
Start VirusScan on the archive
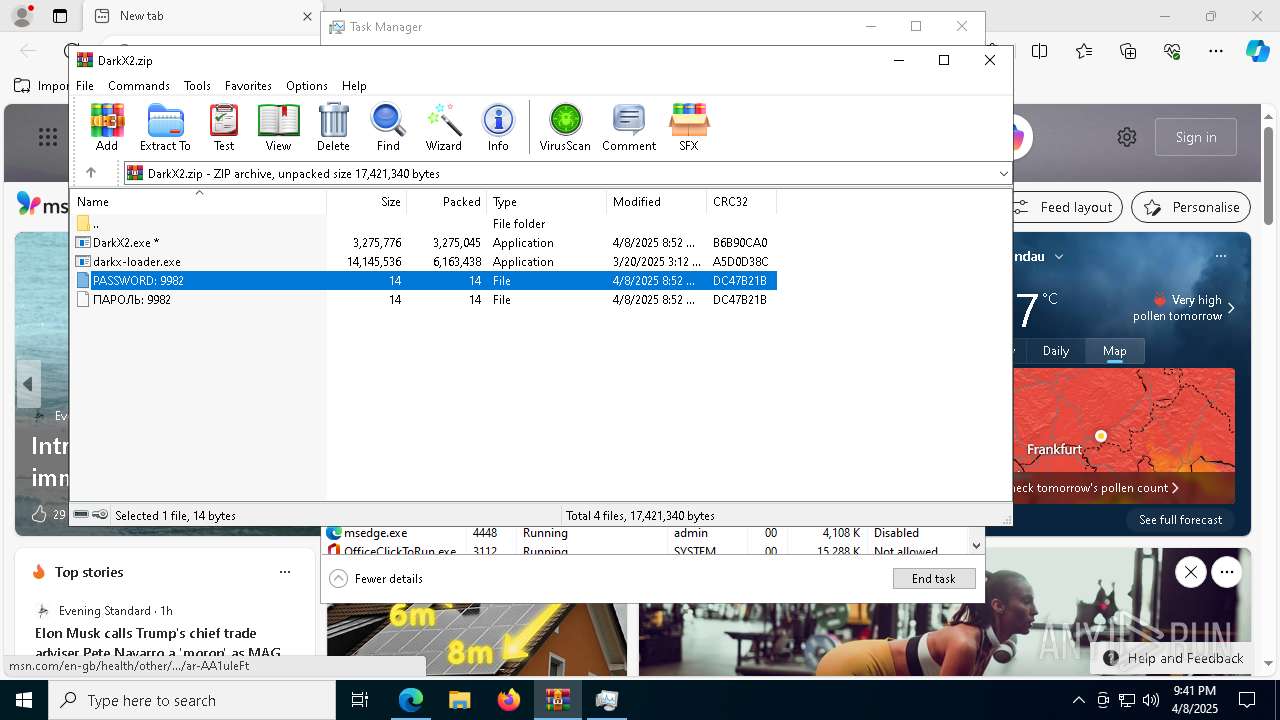point(565,127)
